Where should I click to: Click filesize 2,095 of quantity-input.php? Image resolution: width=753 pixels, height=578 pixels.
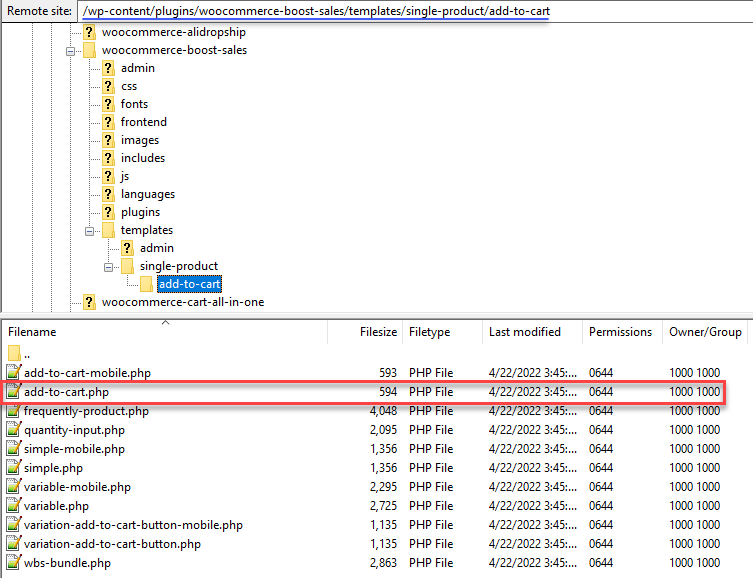(x=383, y=430)
